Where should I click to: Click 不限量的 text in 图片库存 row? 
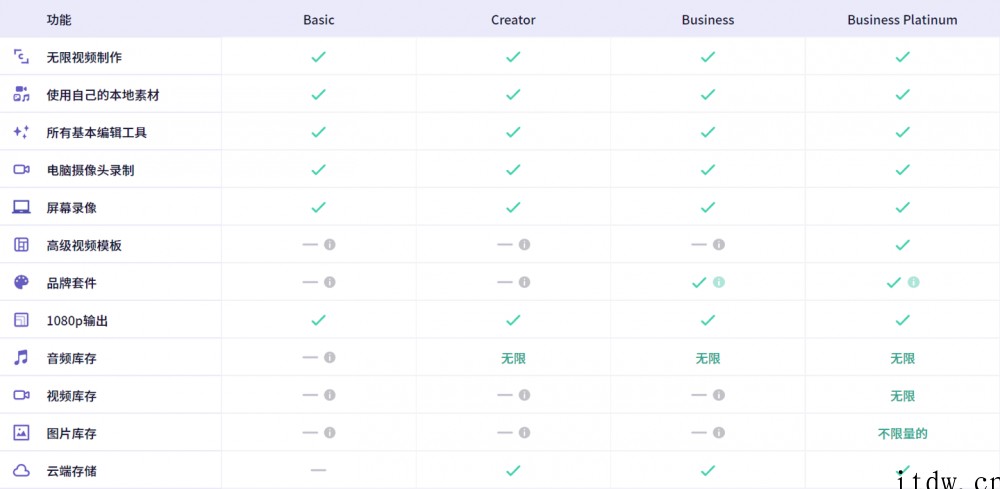point(902,434)
